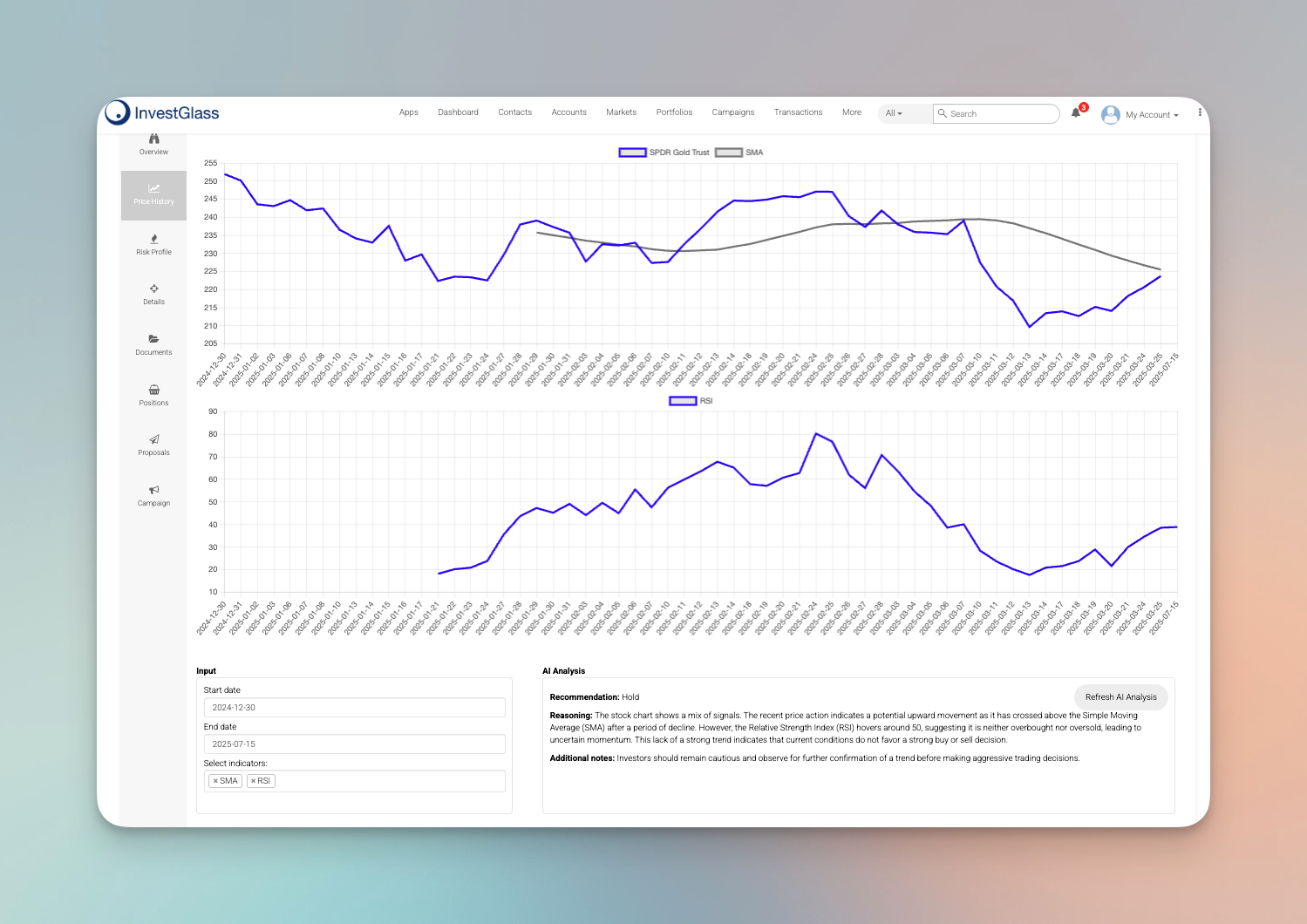Open the vertical three-dot options menu
Image resolution: width=1307 pixels, height=924 pixels.
[x=1200, y=112]
